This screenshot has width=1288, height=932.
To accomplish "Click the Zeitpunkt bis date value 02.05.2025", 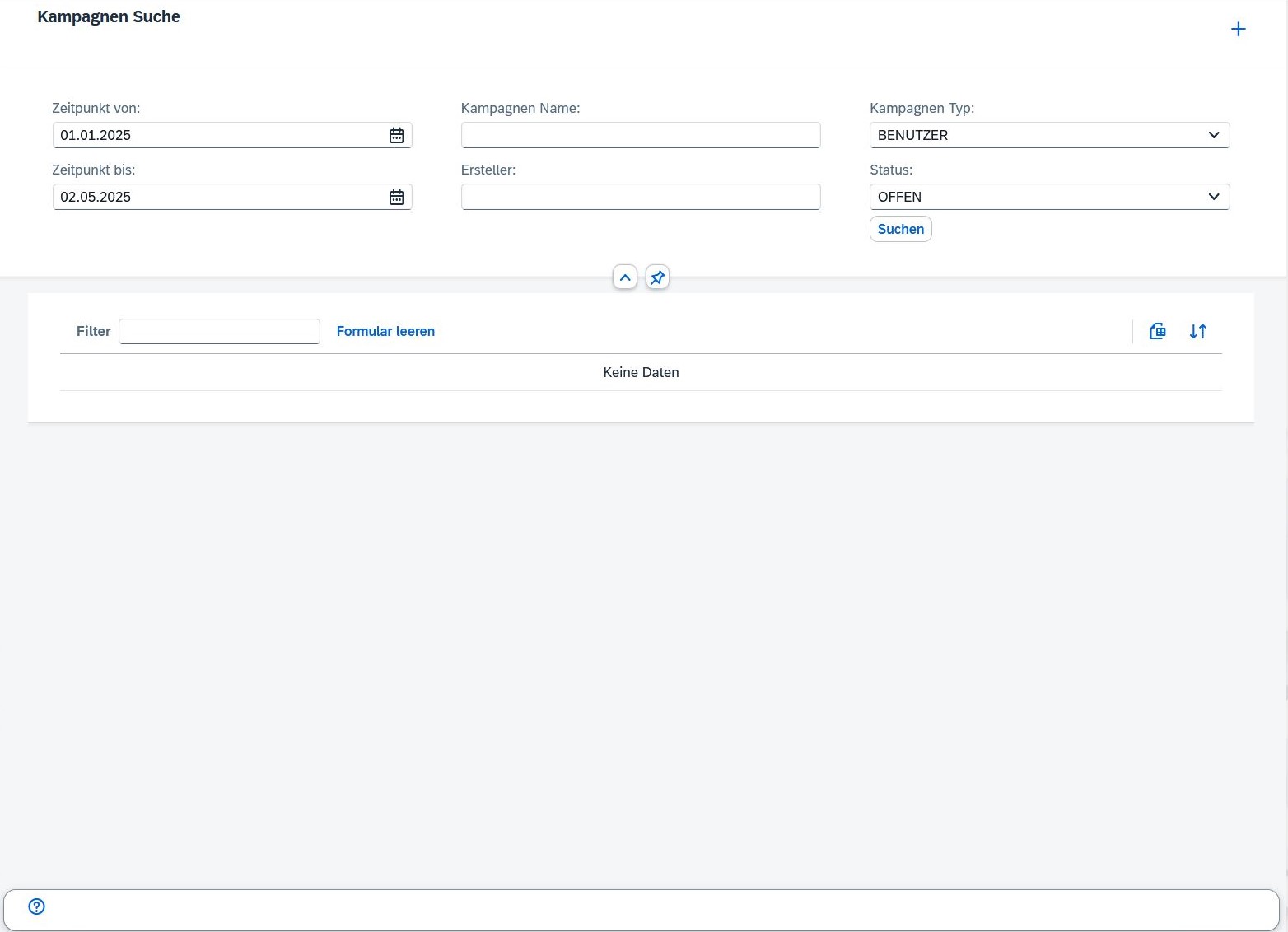I will click(x=96, y=198).
